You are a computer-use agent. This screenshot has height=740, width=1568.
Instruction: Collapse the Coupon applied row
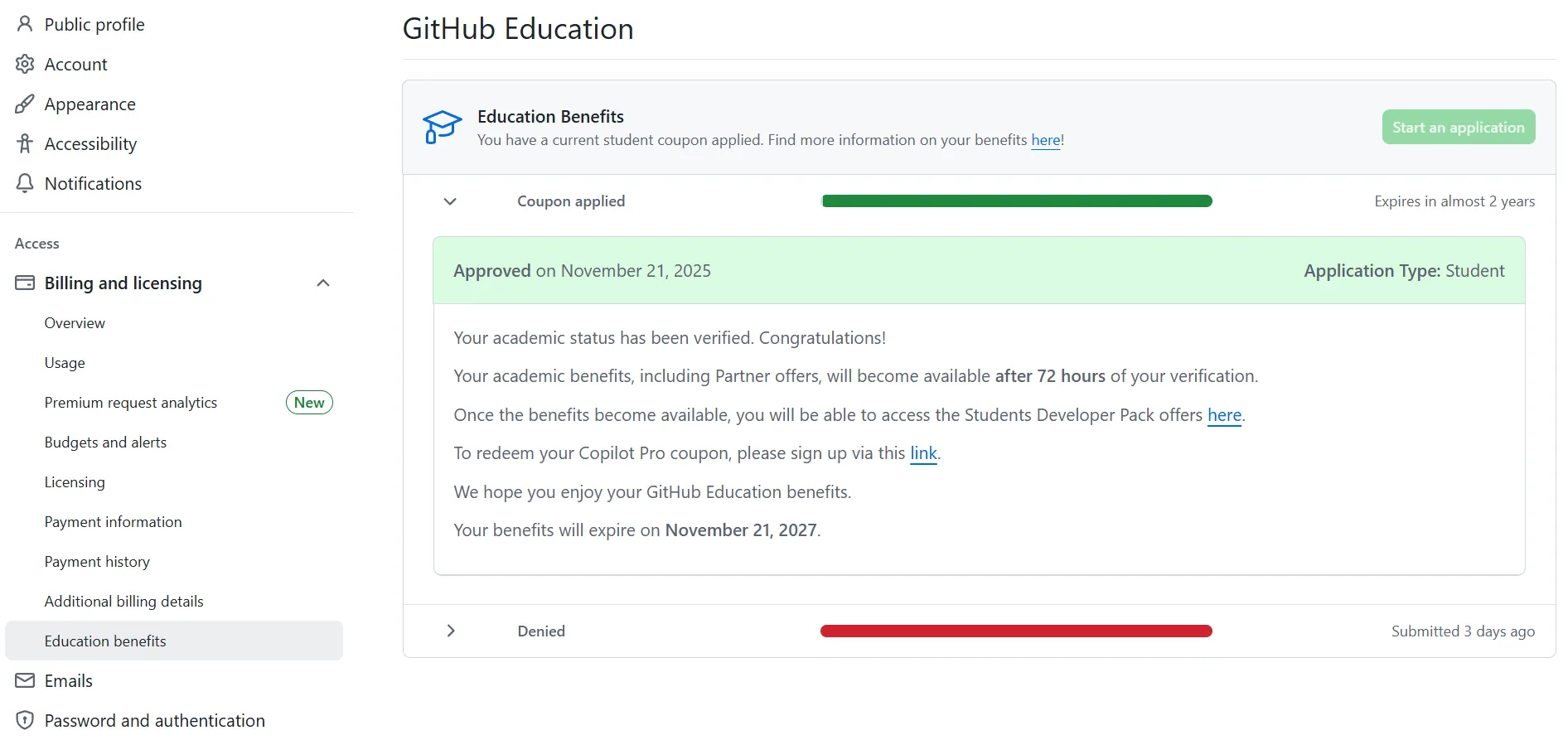(450, 201)
